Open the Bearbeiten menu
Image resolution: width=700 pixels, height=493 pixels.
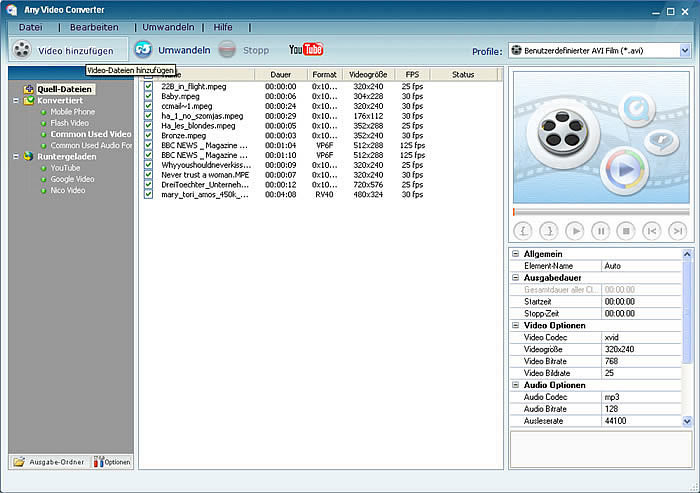click(94, 27)
